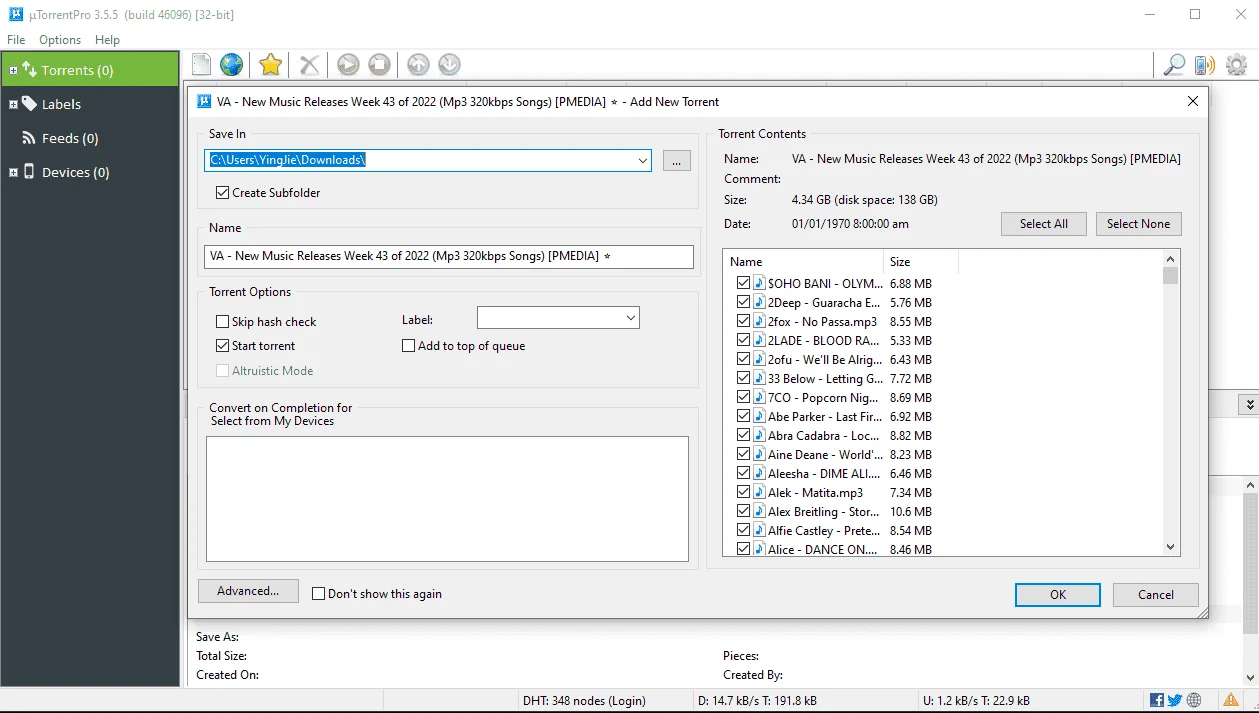This screenshot has height=713, width=1259.
Task: Click the music file icon beside 7CO - Popcorn
Action: point(759,397)
